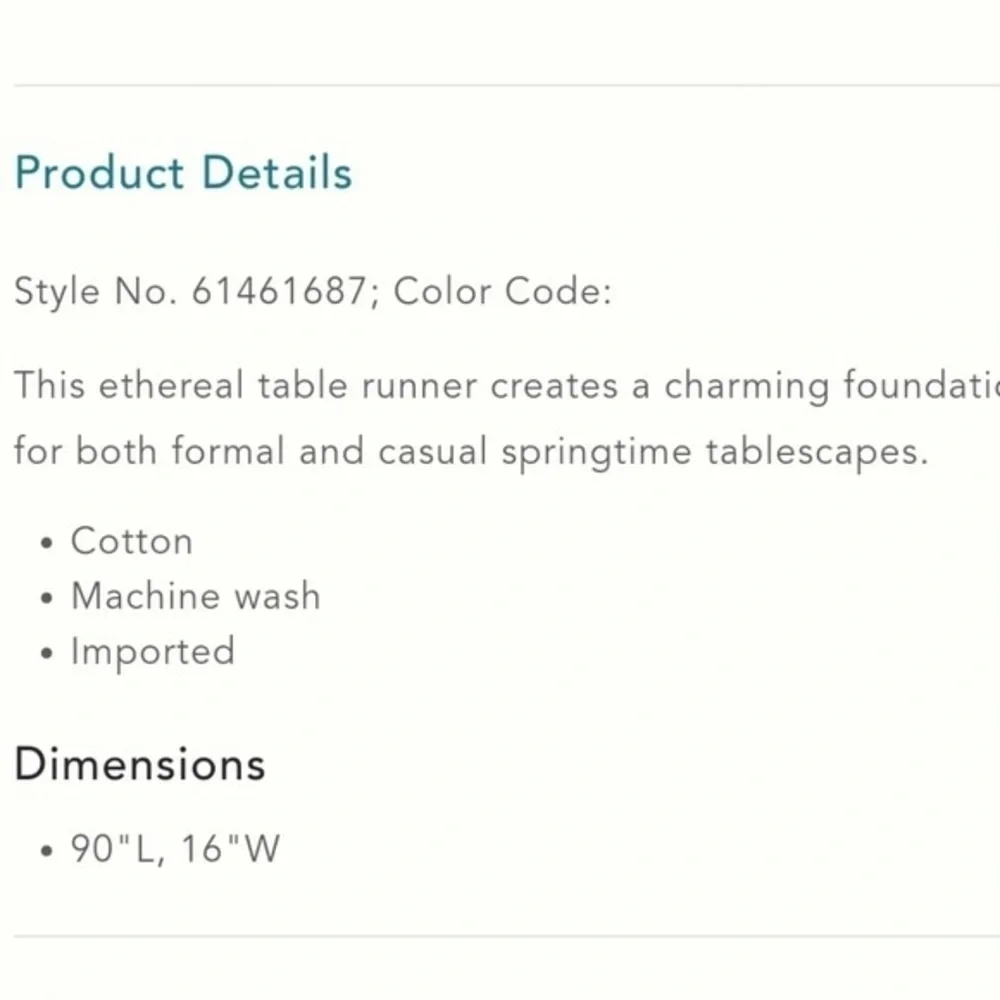Click the Imported list item

click(x=153, y=652)
